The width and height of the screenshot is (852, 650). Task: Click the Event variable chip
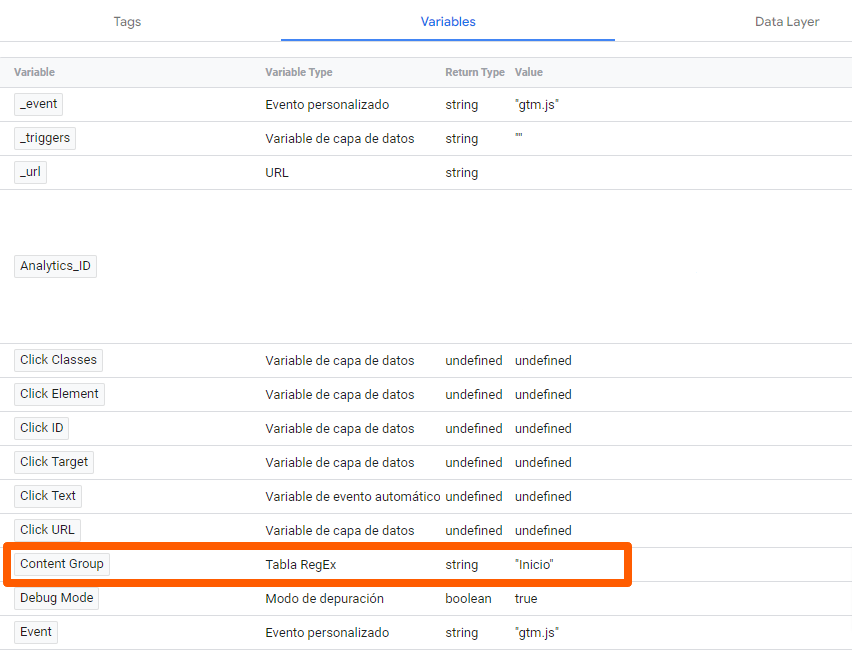(36, 632)
